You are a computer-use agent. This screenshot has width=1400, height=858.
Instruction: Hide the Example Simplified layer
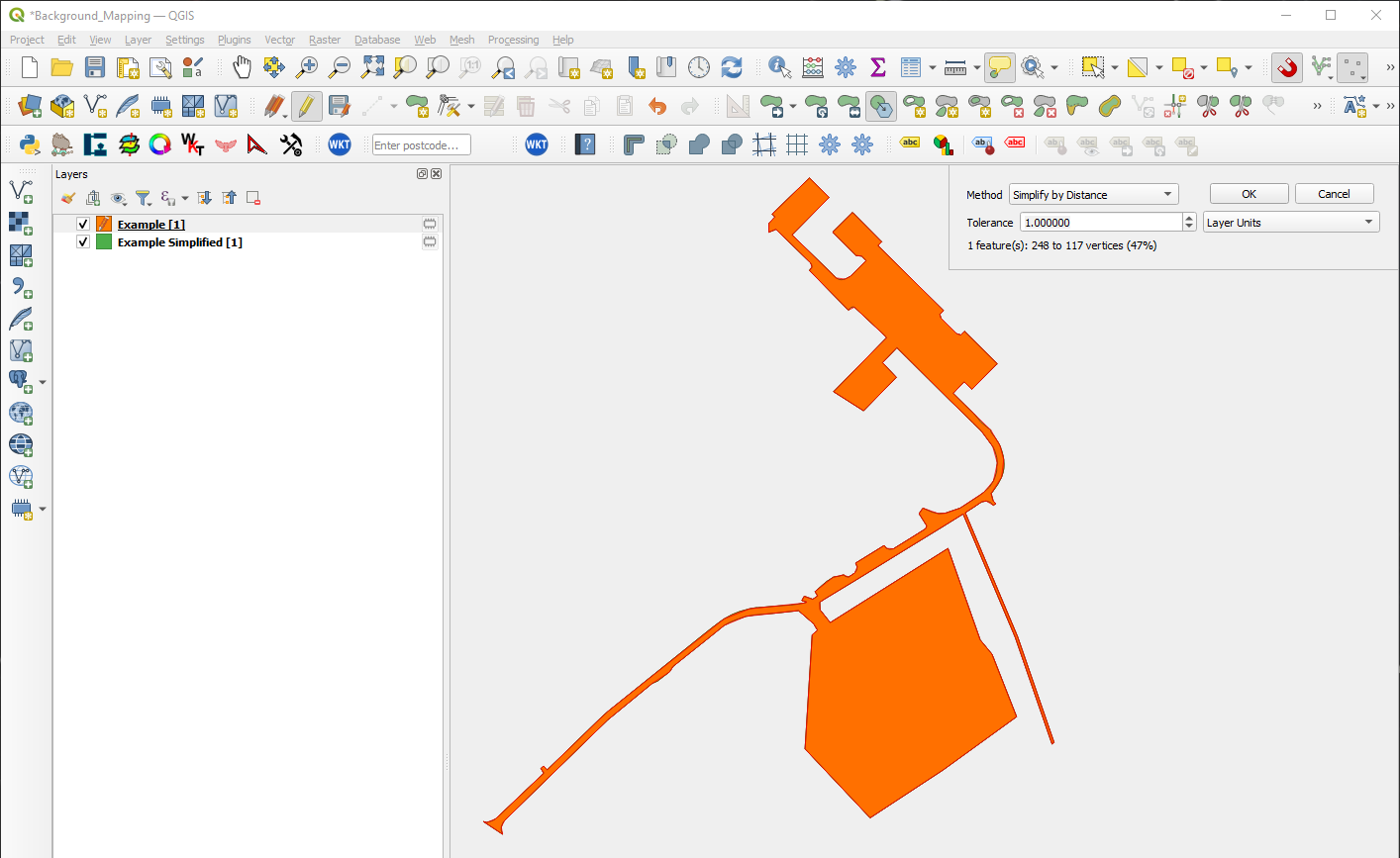pyautogui.click(x=82, y=242)
